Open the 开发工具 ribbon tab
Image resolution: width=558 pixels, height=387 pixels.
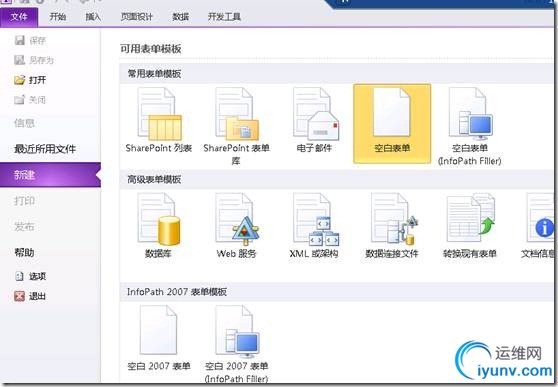tap(224, 16)
